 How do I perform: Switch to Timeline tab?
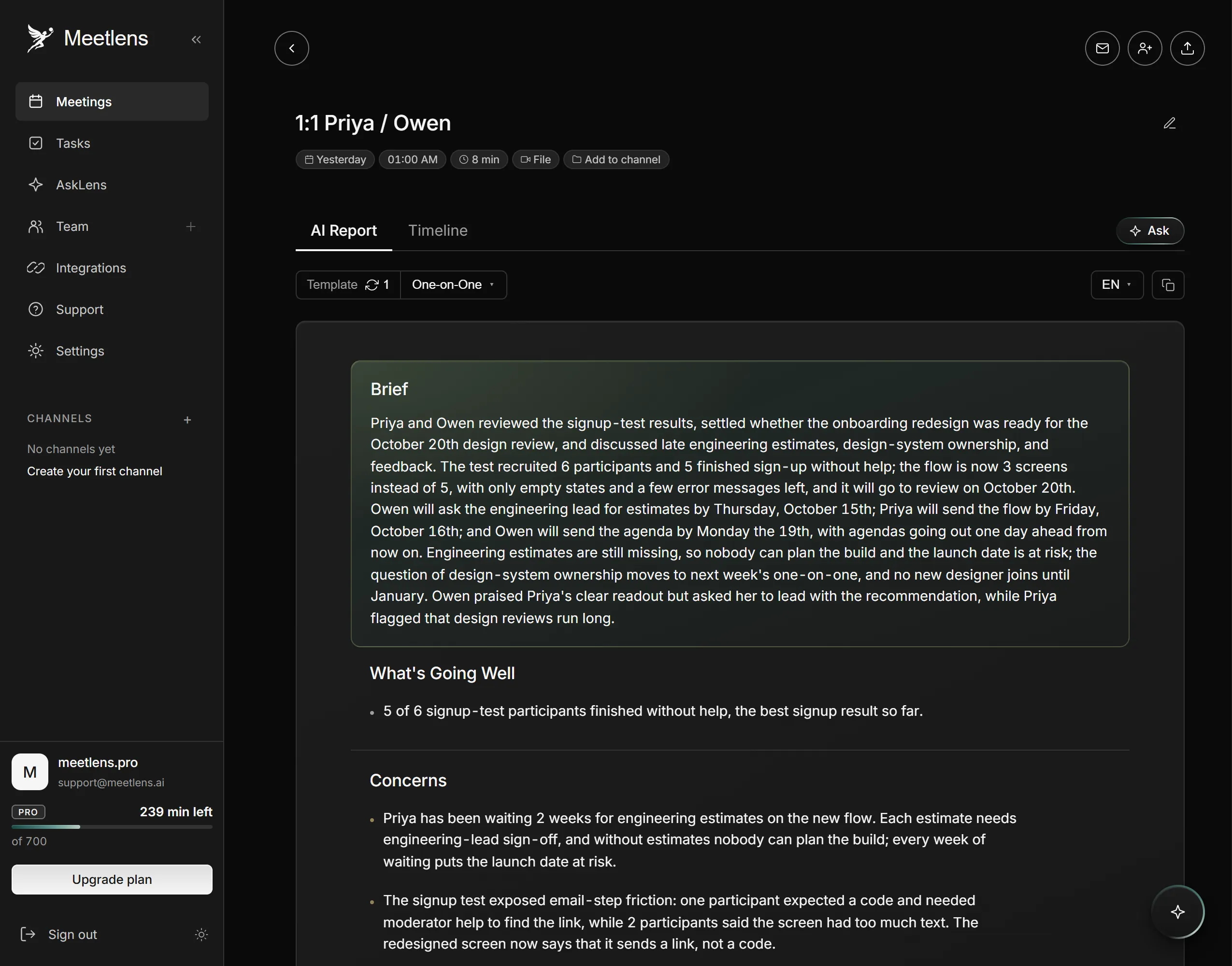pyautogui.click(x=438, y=231)
